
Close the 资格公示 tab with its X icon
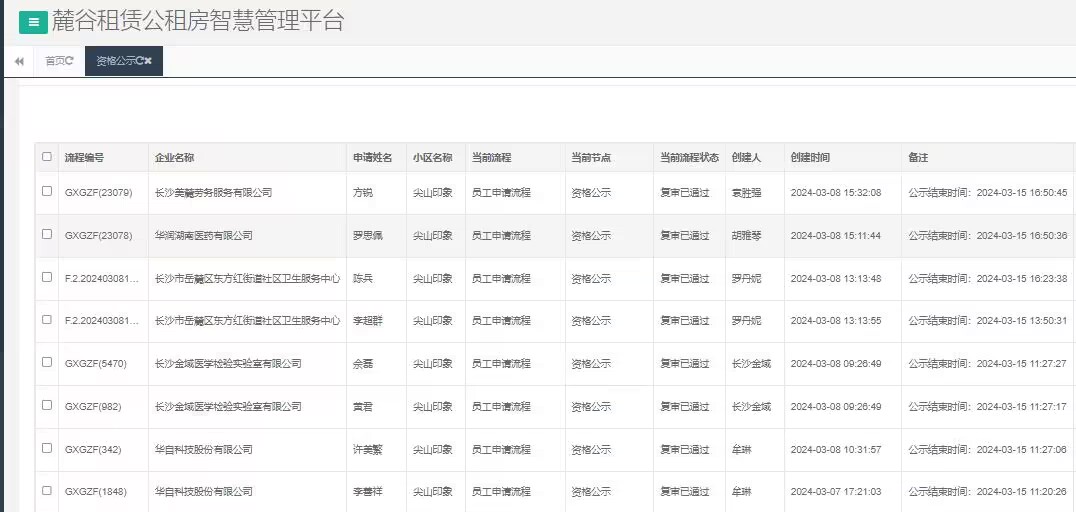tap(148, 62)
